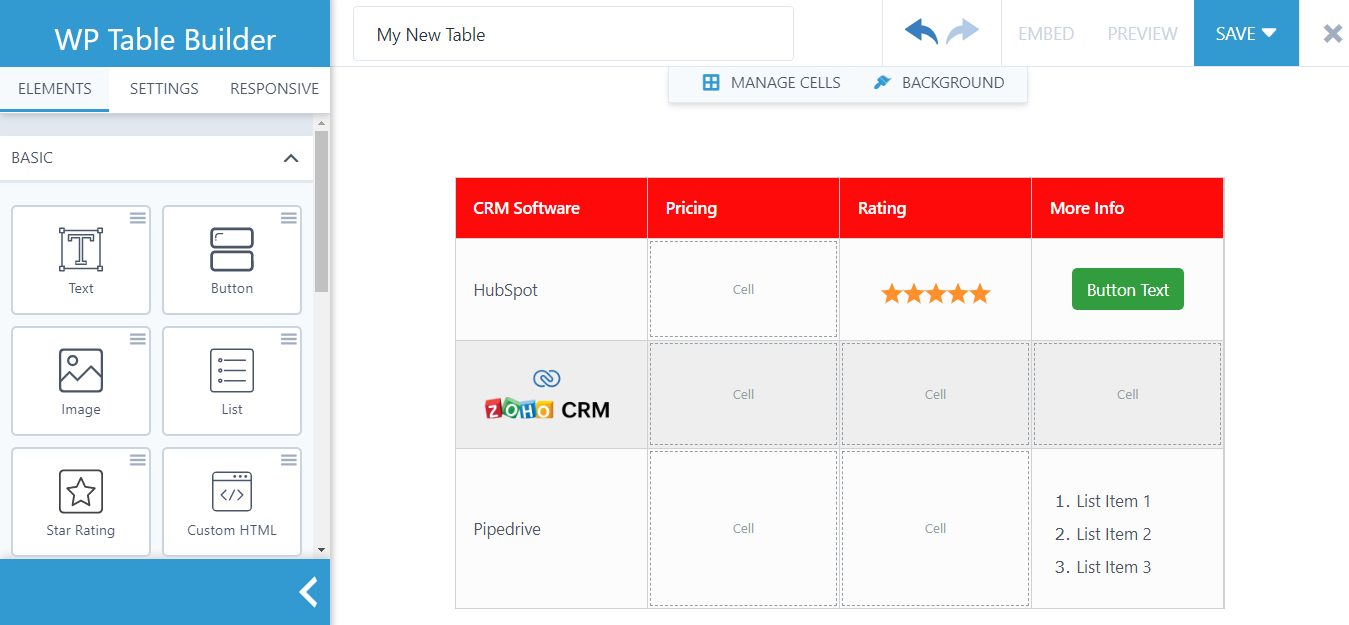Viewport: 1349px width, 625px height.
Task: Collapse the BASIC section chevron
Action: 291,158
